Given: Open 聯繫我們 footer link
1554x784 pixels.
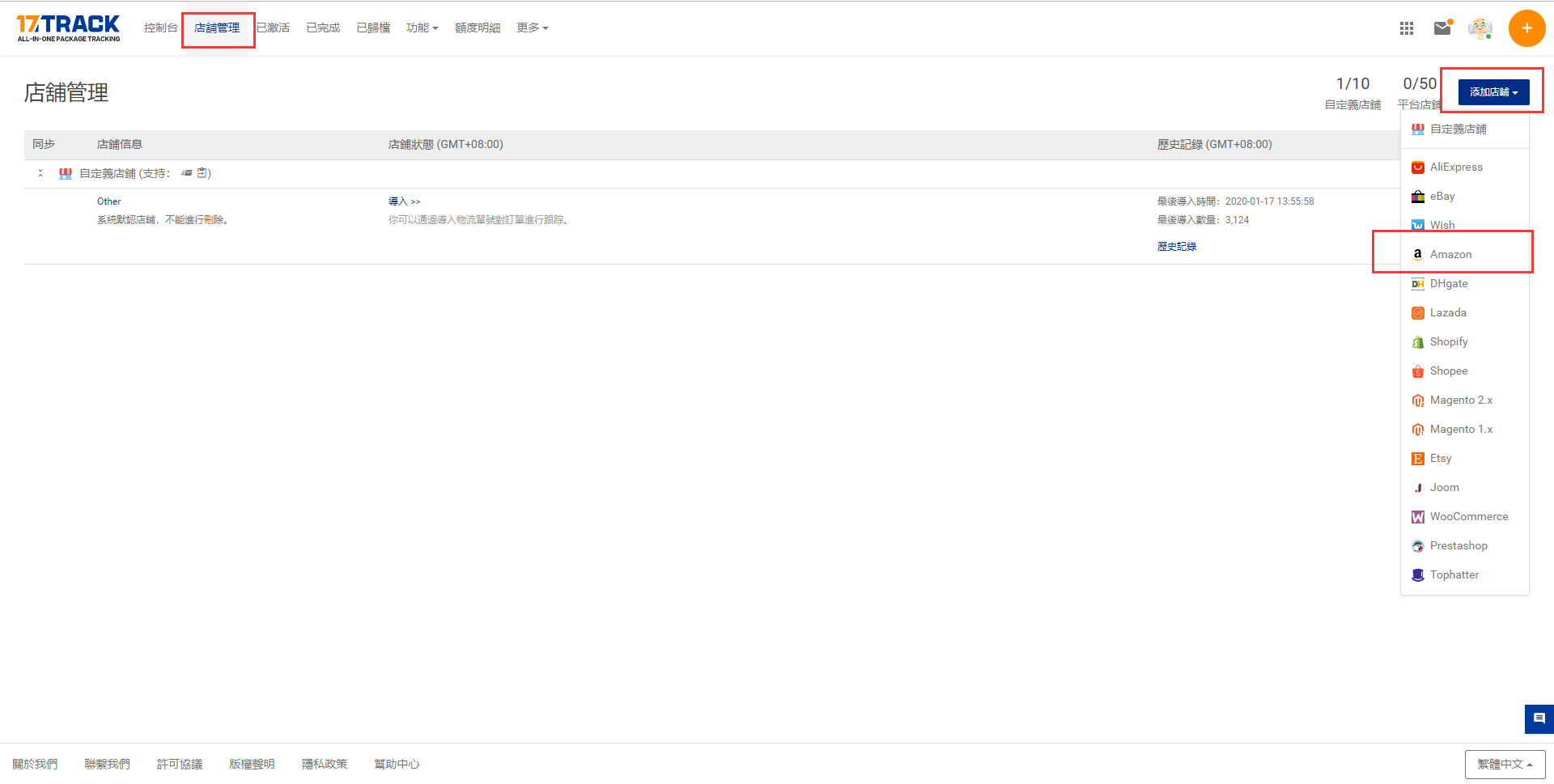Looking at the screenshot, I should tap(107, 764).
